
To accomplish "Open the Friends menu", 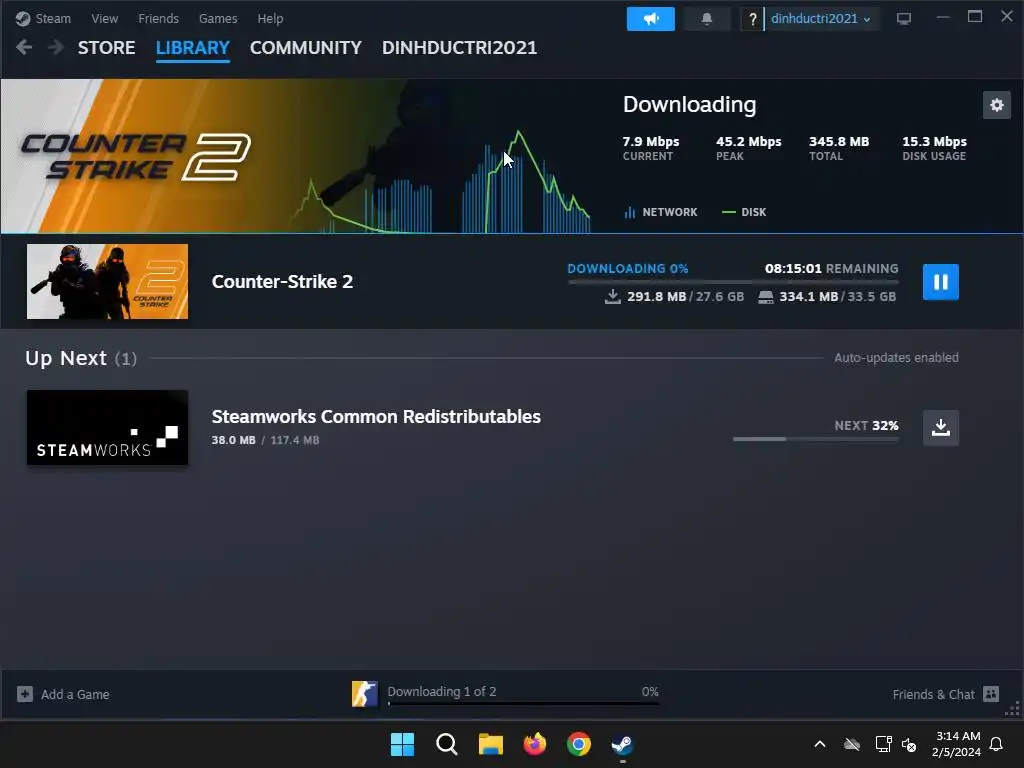I will (x=159, y=18).
